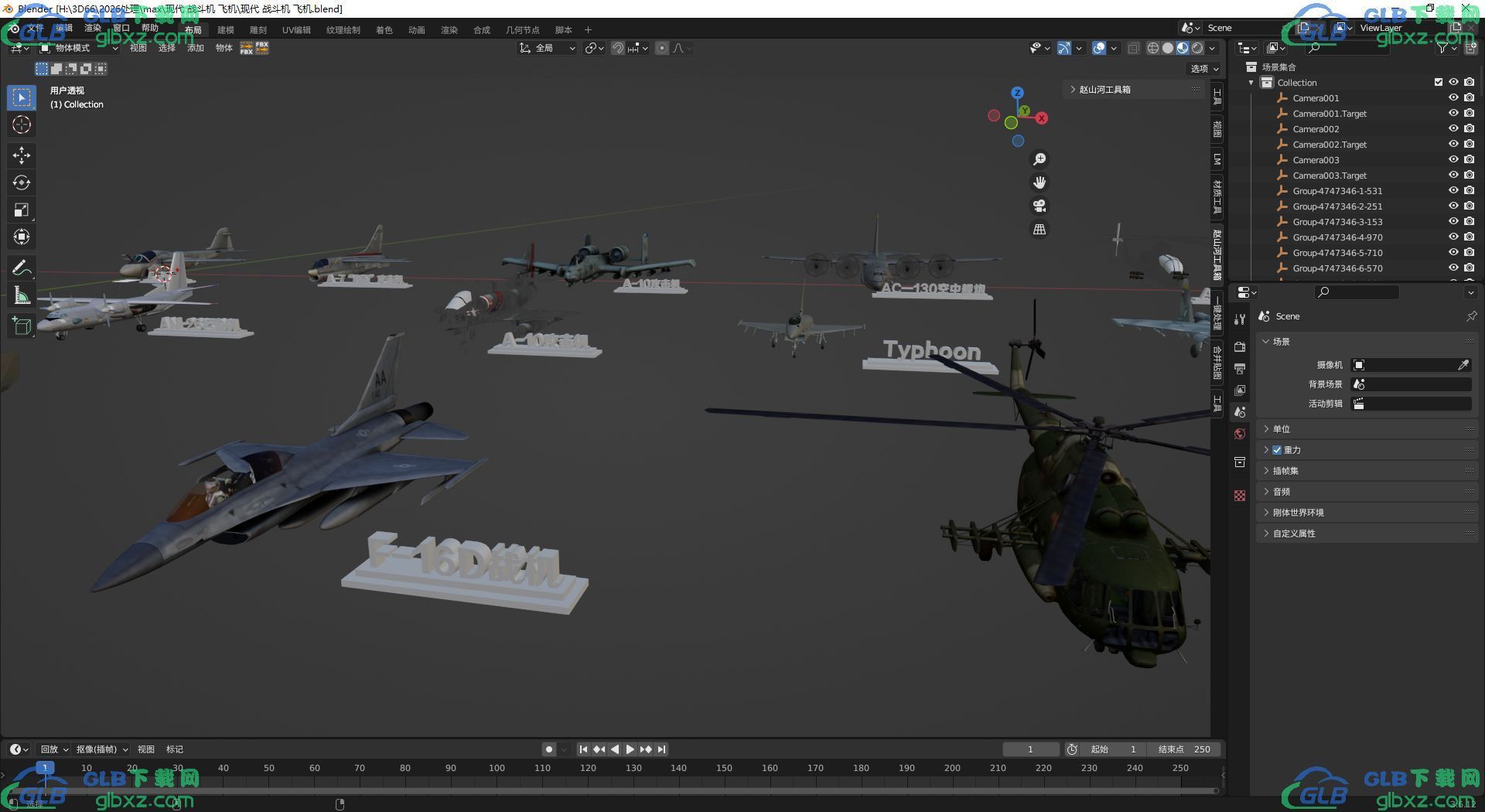Open the Output properties tab

point(1240,368)
